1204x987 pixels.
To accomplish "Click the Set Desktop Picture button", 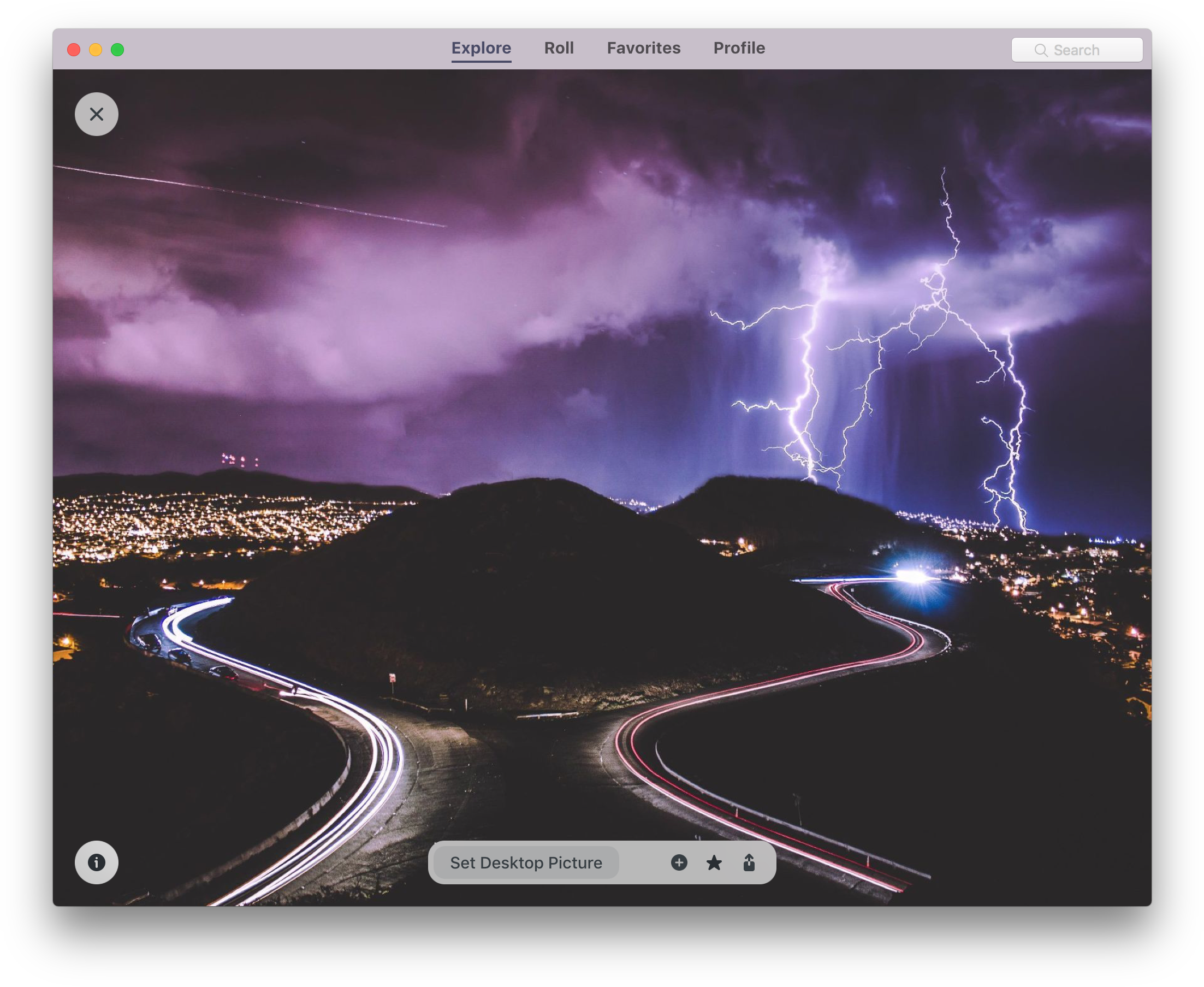I will click(x=526, y=862).
